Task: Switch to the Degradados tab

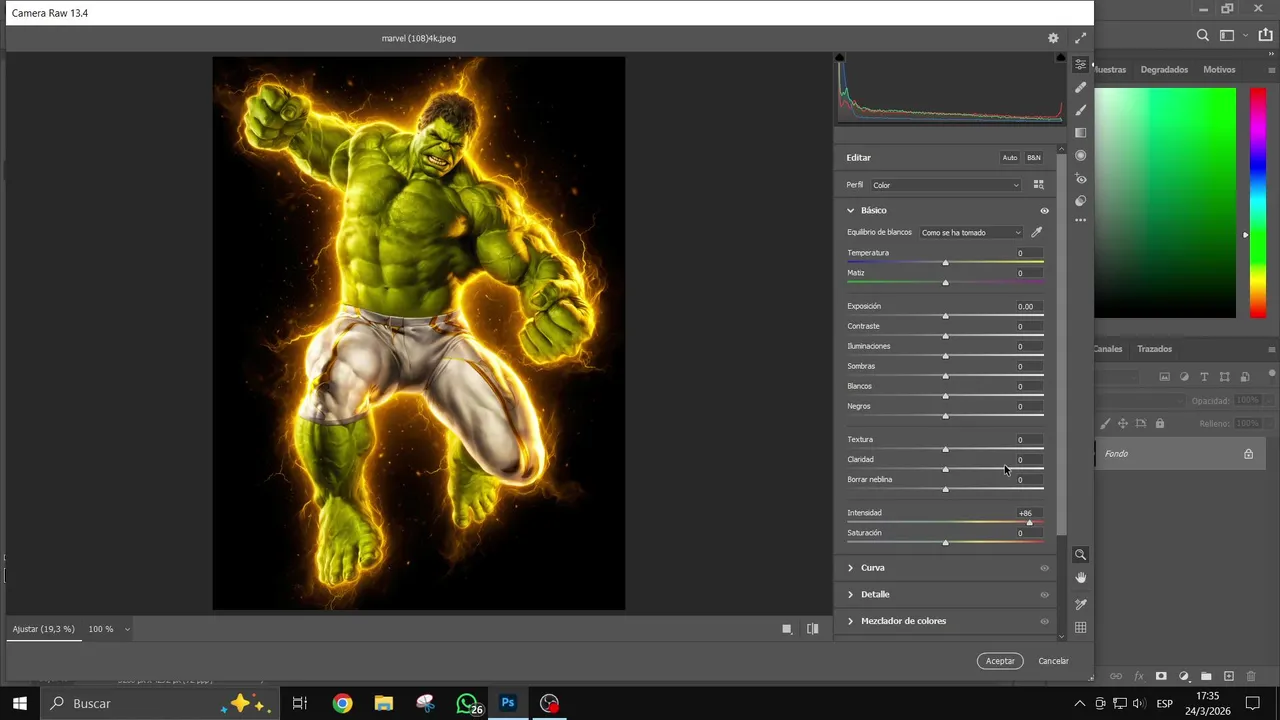Action: 1164,70
